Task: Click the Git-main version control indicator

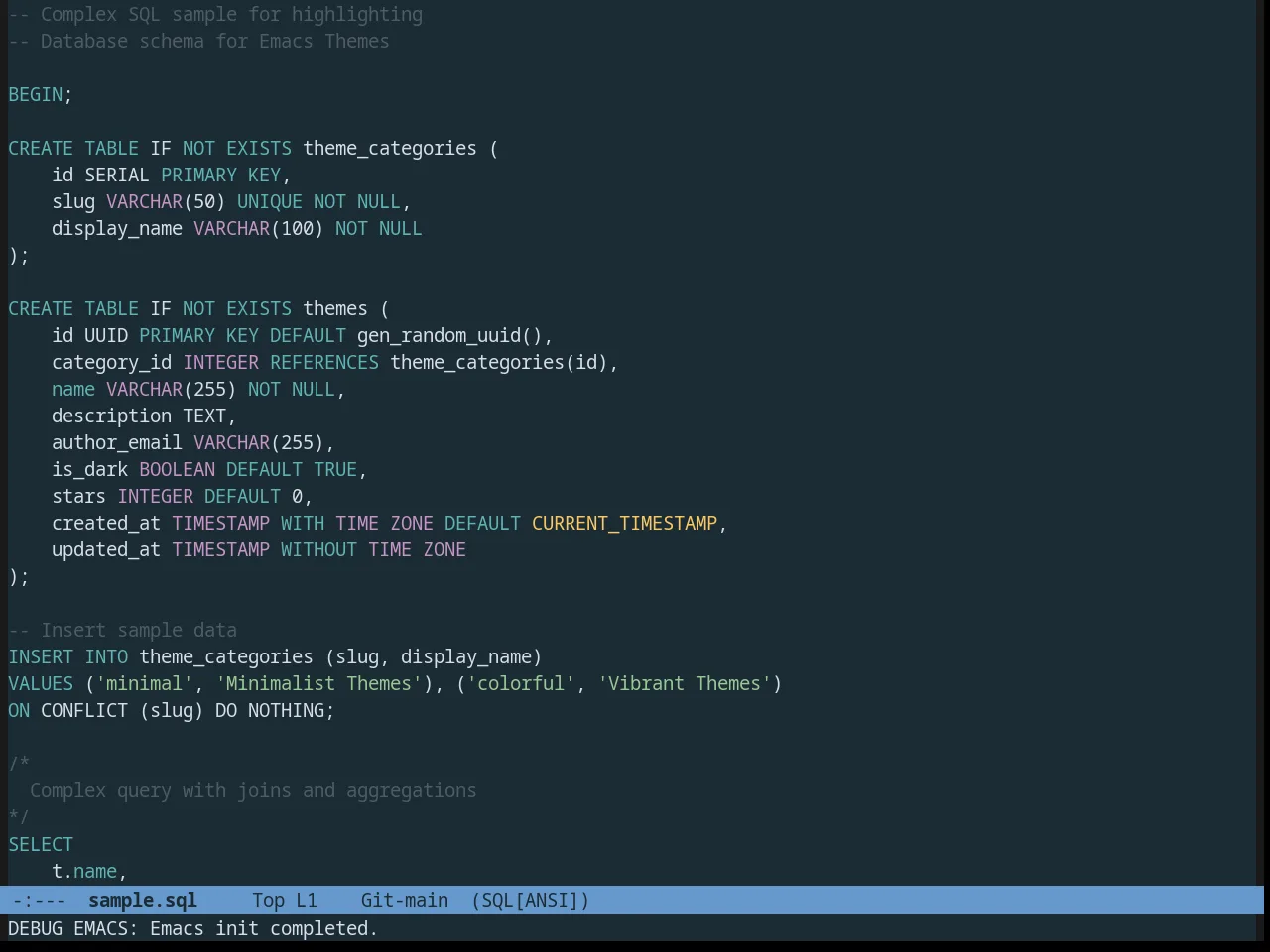Action: tap(405, 900)
